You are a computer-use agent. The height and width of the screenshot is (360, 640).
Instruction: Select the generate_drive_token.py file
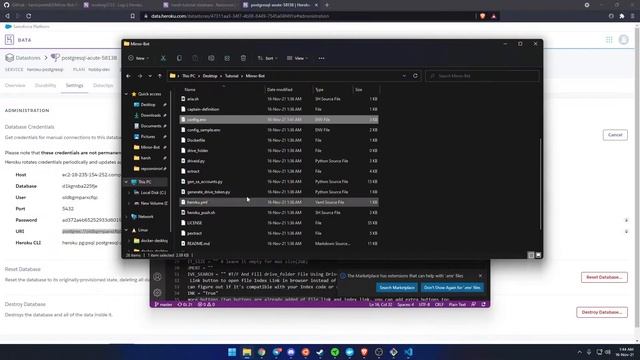click(279, 192)
